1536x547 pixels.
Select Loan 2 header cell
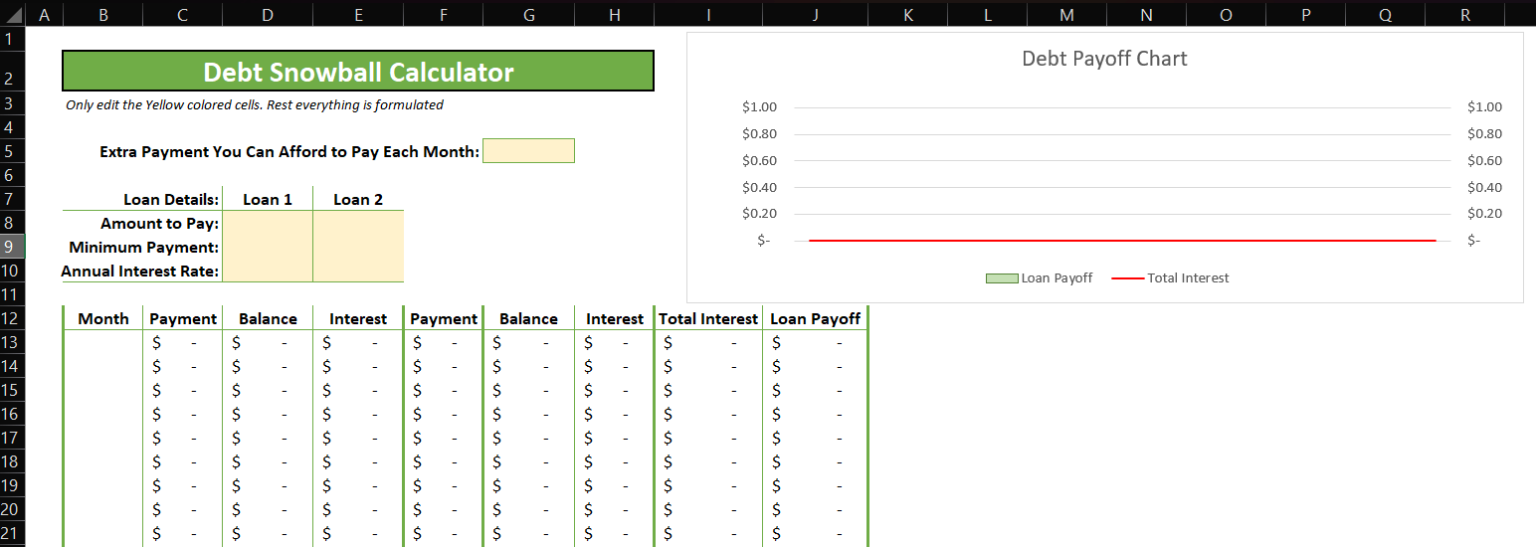[358, 199]
